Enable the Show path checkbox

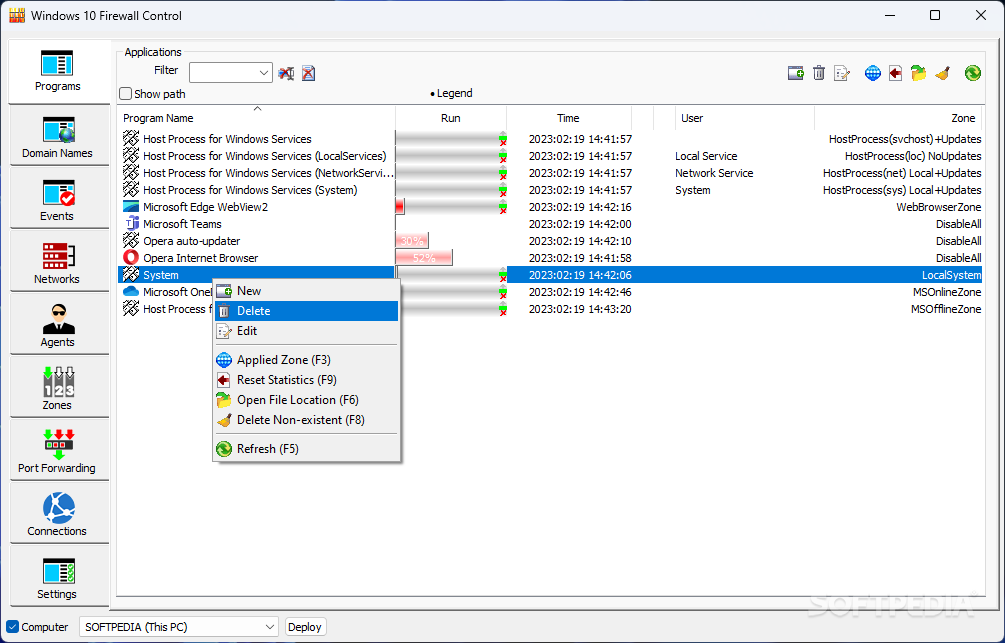click(x=126, y=94)
